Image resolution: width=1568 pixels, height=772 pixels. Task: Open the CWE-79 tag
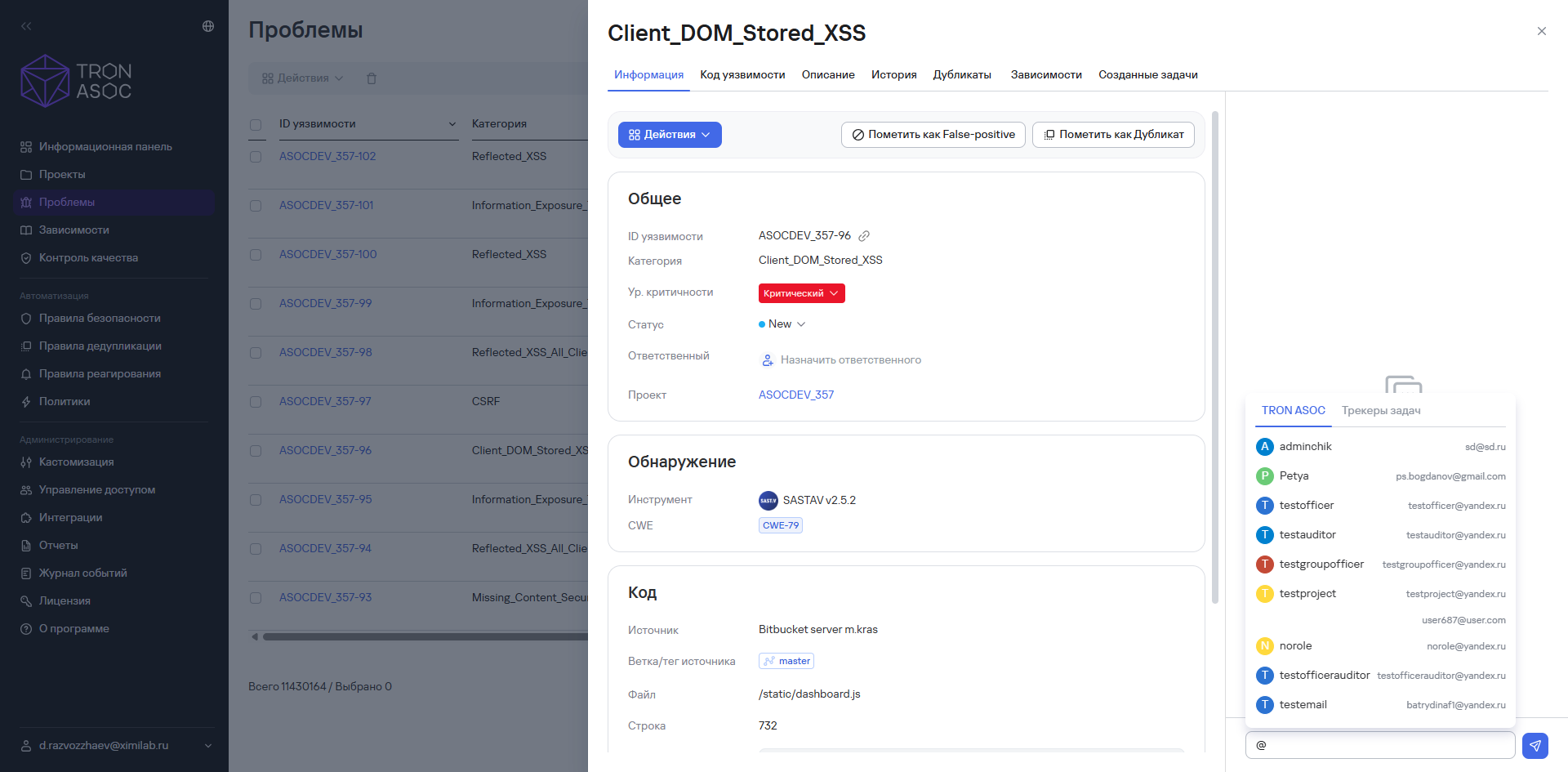pyautogui.click(x=781, y=525)
